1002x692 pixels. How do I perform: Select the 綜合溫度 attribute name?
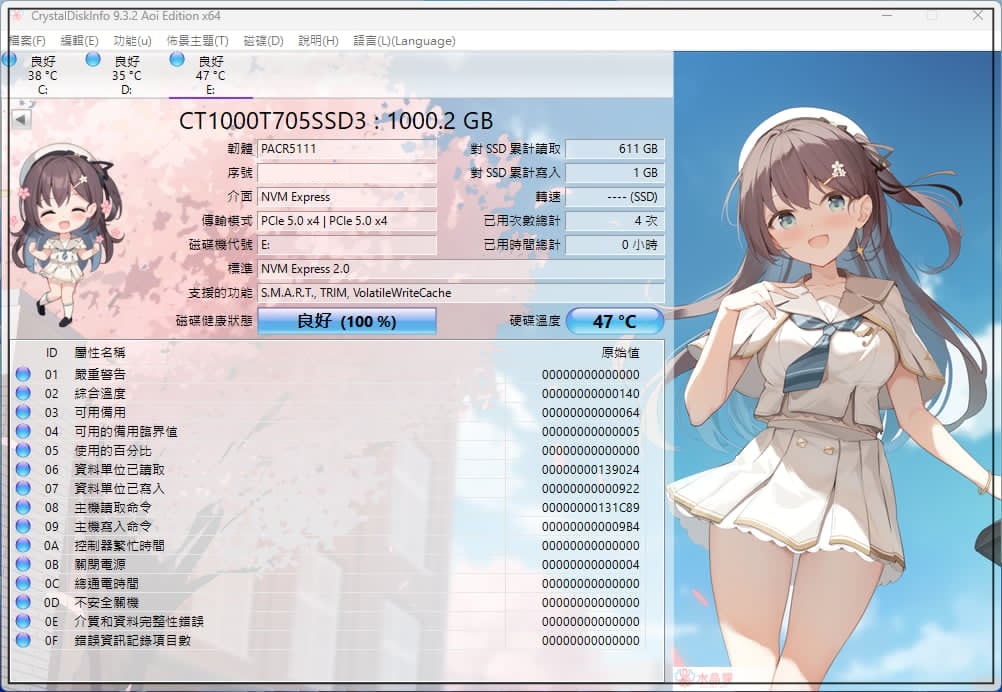(100, 393)
